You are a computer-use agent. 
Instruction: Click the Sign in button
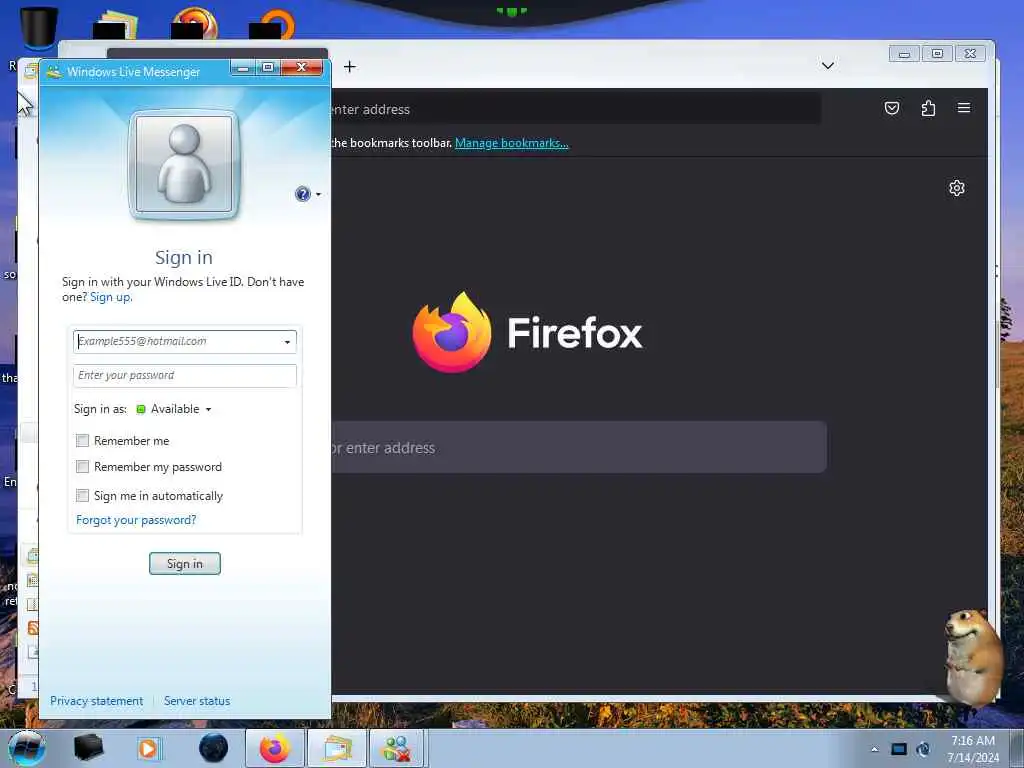(185, 564)
